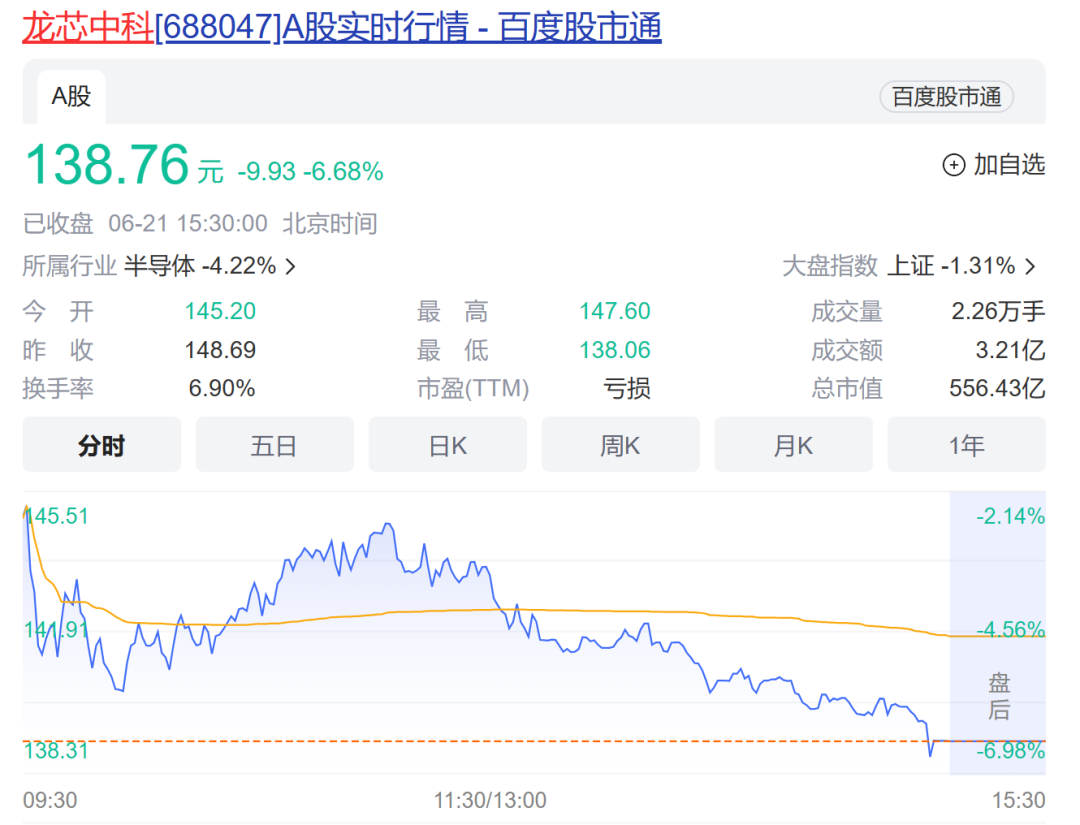Viewport: 1080px width, 825px height.
Task: Expand the 上证 index chevron arrow
Action: click(1030, 267)
